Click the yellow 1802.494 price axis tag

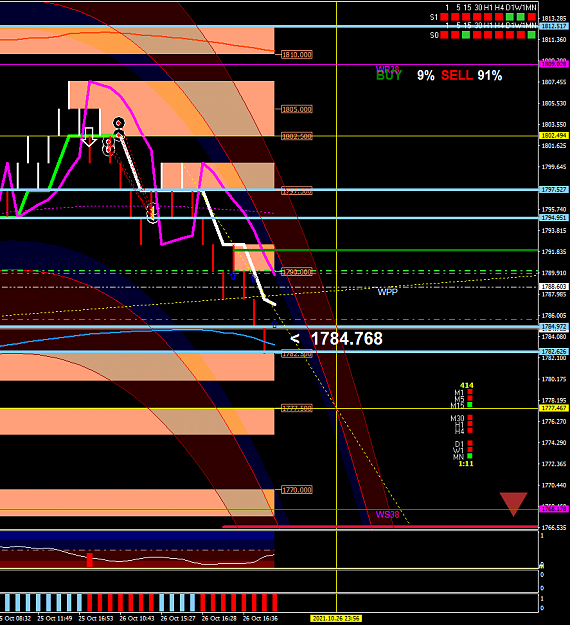(554, 136)
